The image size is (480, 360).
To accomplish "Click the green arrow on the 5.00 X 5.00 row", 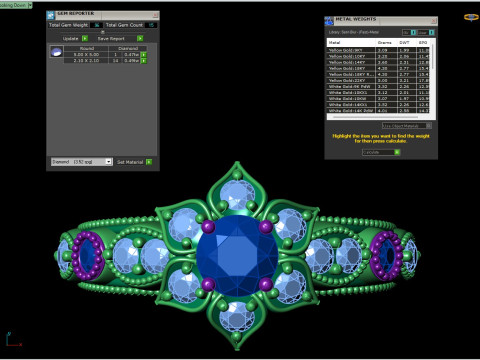I will pyautogui.click(x=144, y=55).
